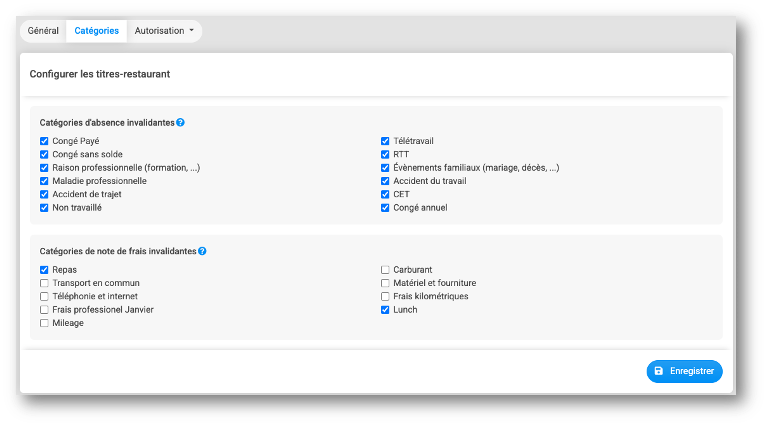The width and height of the screenshot is (767, 426).
Task: Uncheck the RTT absence category
Action: 385,154
